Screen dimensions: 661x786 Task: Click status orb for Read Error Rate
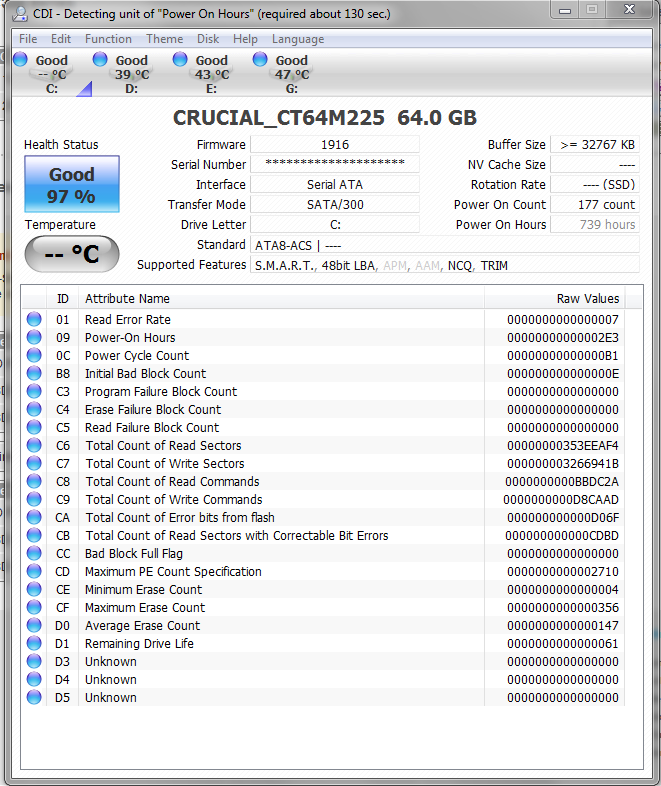click(x=35, y=320)
